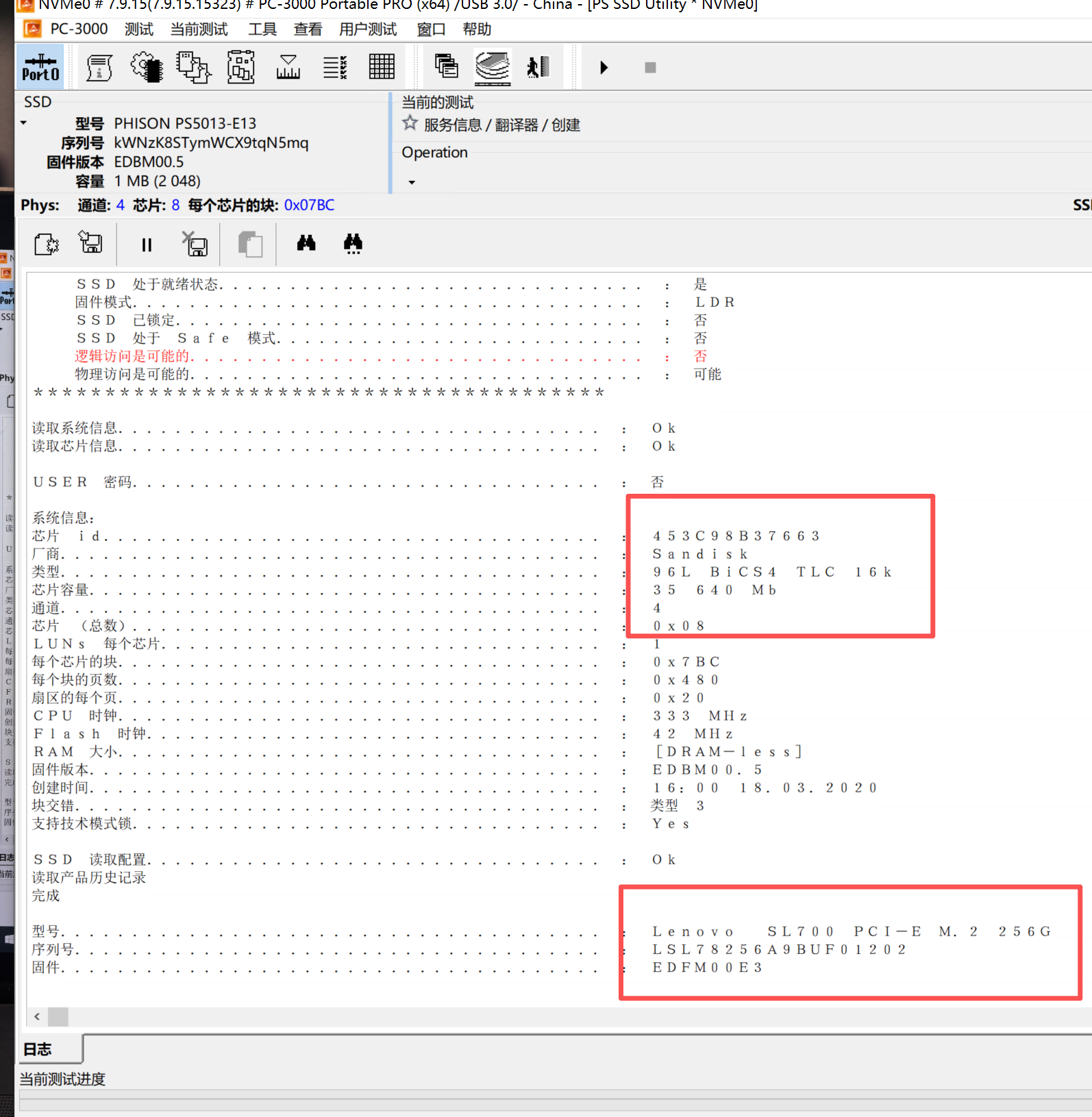This screenshot has height=1117, width=1092.
Task: Click the copy pages icon in log toolbar
Action: (250, 244)
